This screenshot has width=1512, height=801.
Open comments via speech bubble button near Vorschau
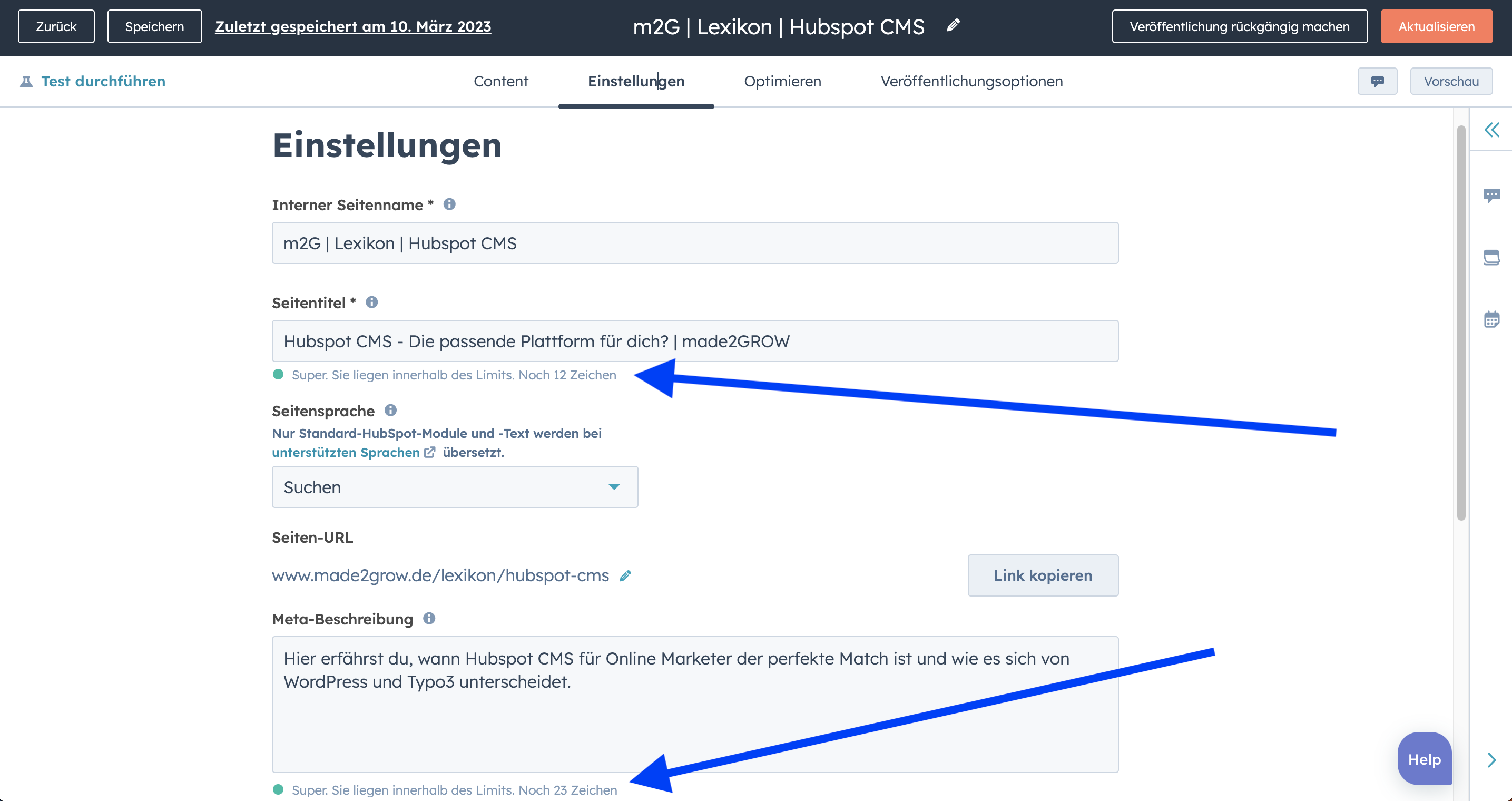pos(1377,81)
